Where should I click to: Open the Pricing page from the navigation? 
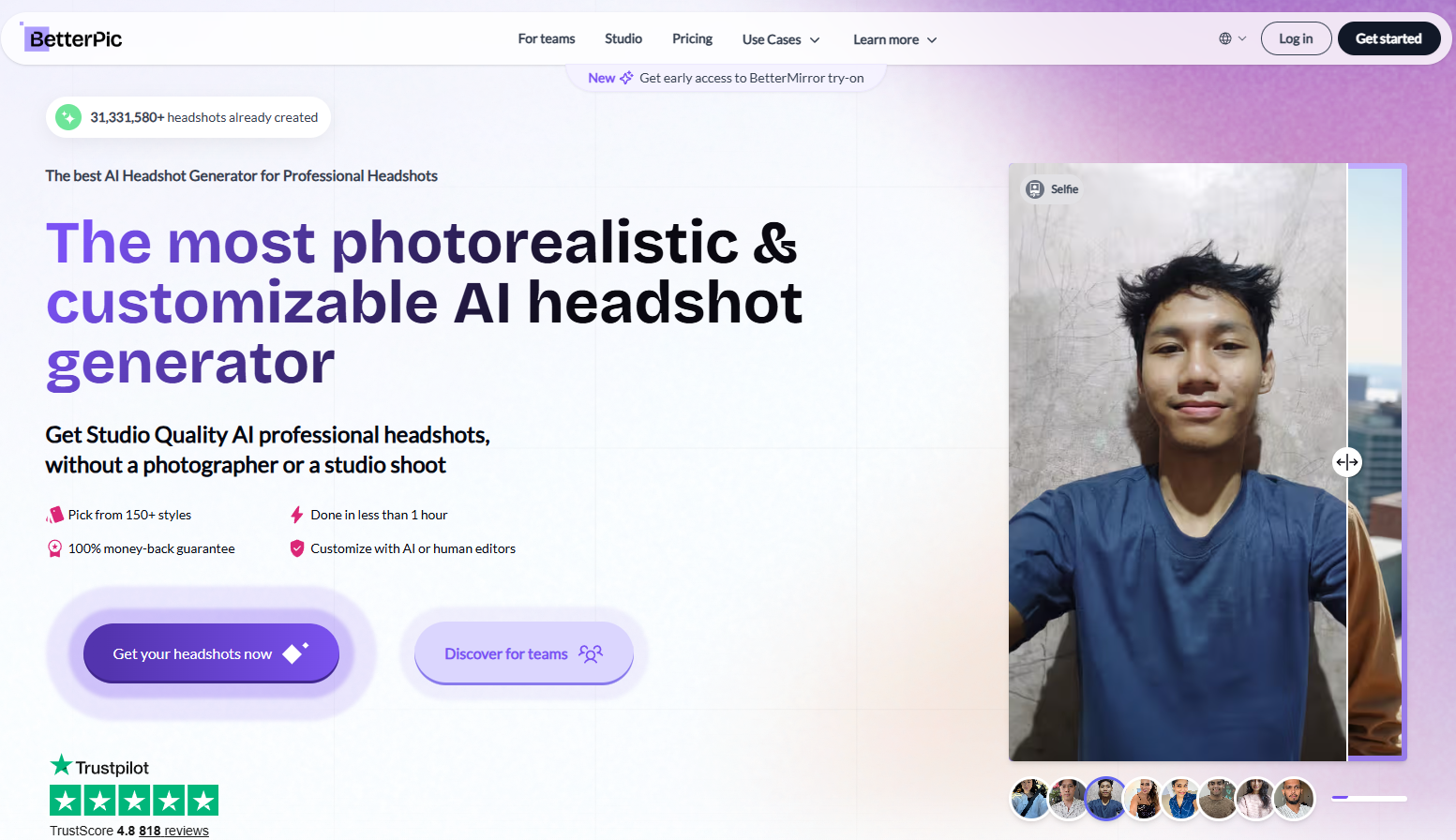[x=692, y=38]
